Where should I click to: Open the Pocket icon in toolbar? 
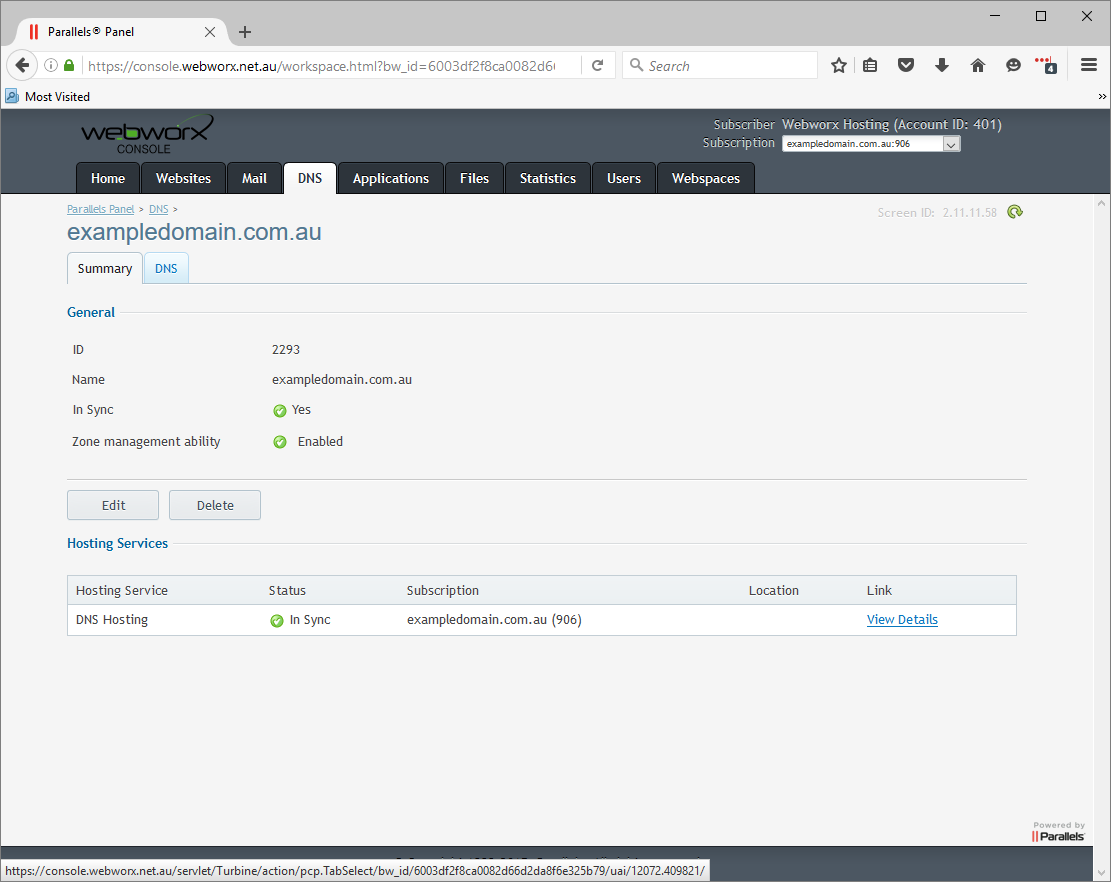point(906,66)
